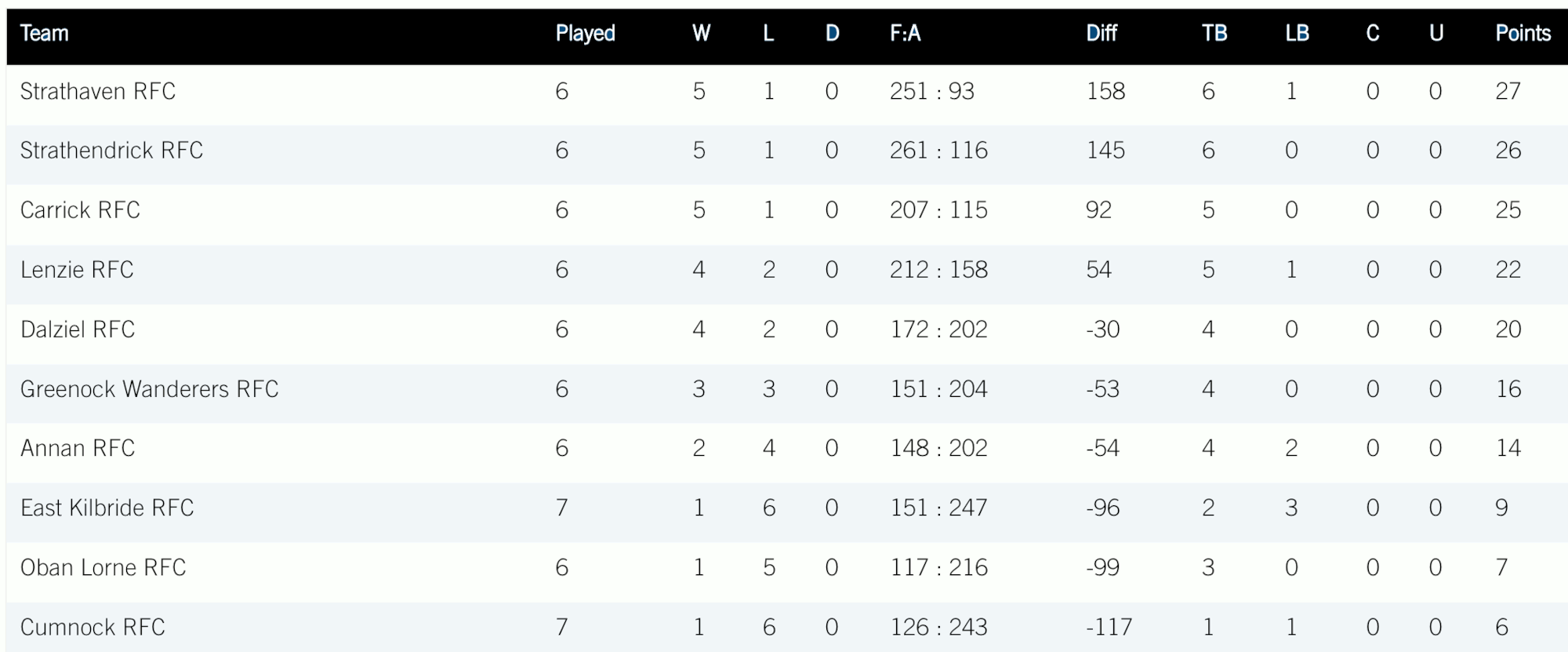This screenshot has height=652, width=1568.
Task: Open Greenock Wanderers RFC team entry
Action: [x=149, y=389]
